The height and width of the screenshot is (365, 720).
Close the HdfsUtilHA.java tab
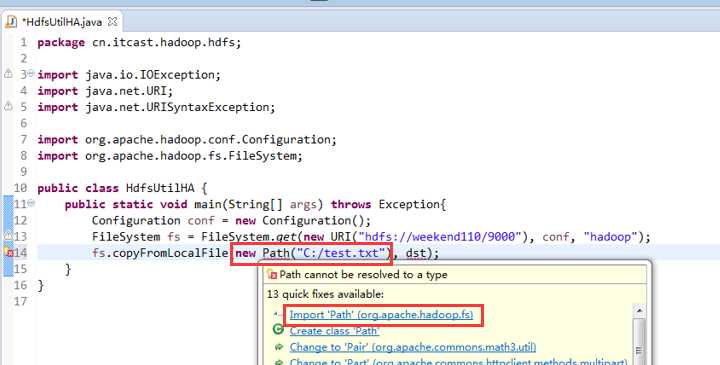point(112,22)
